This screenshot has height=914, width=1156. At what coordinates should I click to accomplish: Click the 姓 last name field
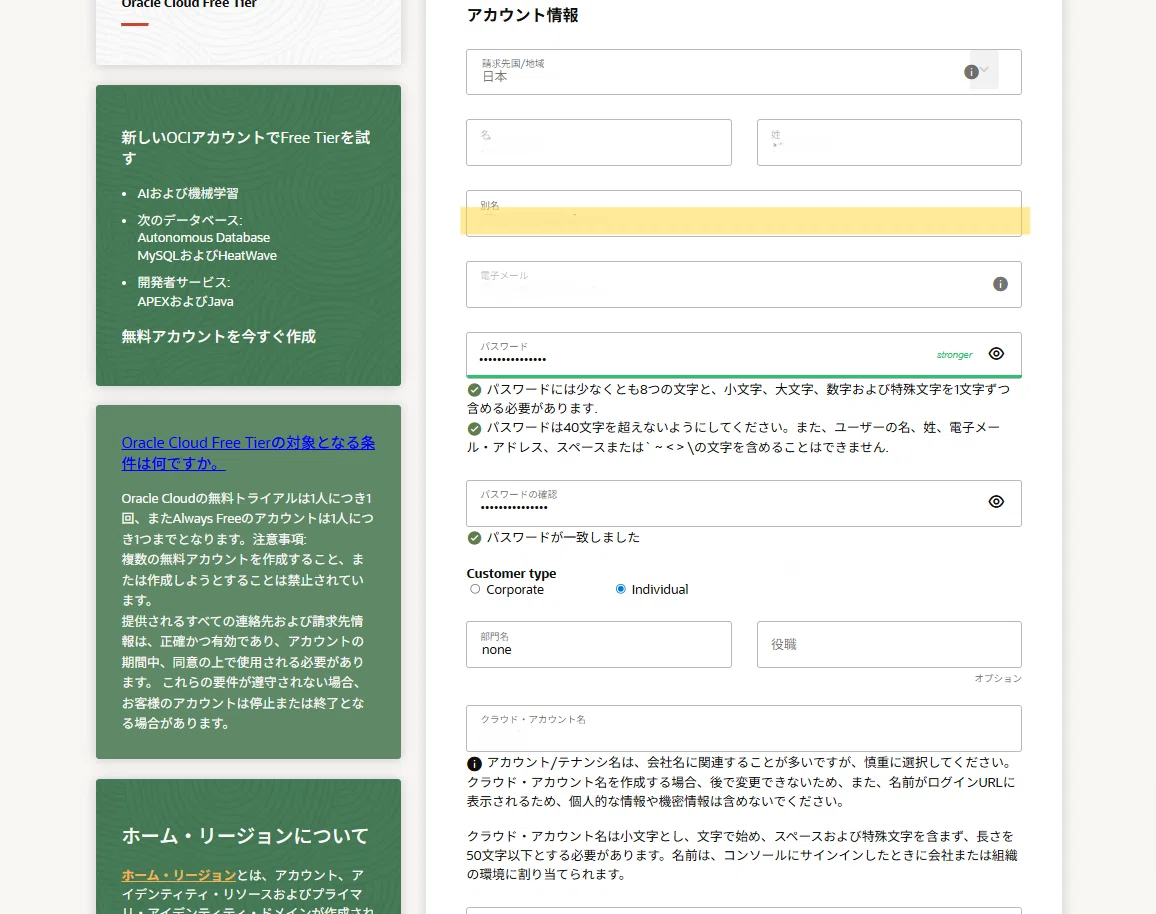click(x=889, y=142)
